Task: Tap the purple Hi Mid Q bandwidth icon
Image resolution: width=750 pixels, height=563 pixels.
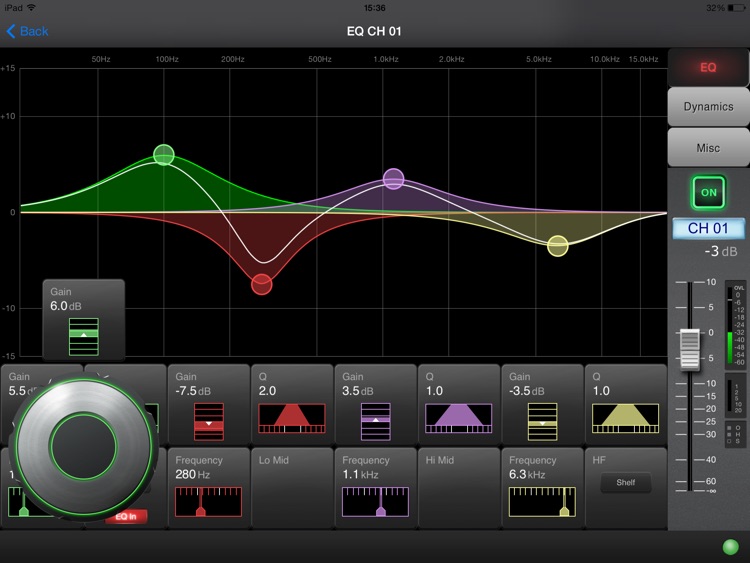Action: point(459,419)
